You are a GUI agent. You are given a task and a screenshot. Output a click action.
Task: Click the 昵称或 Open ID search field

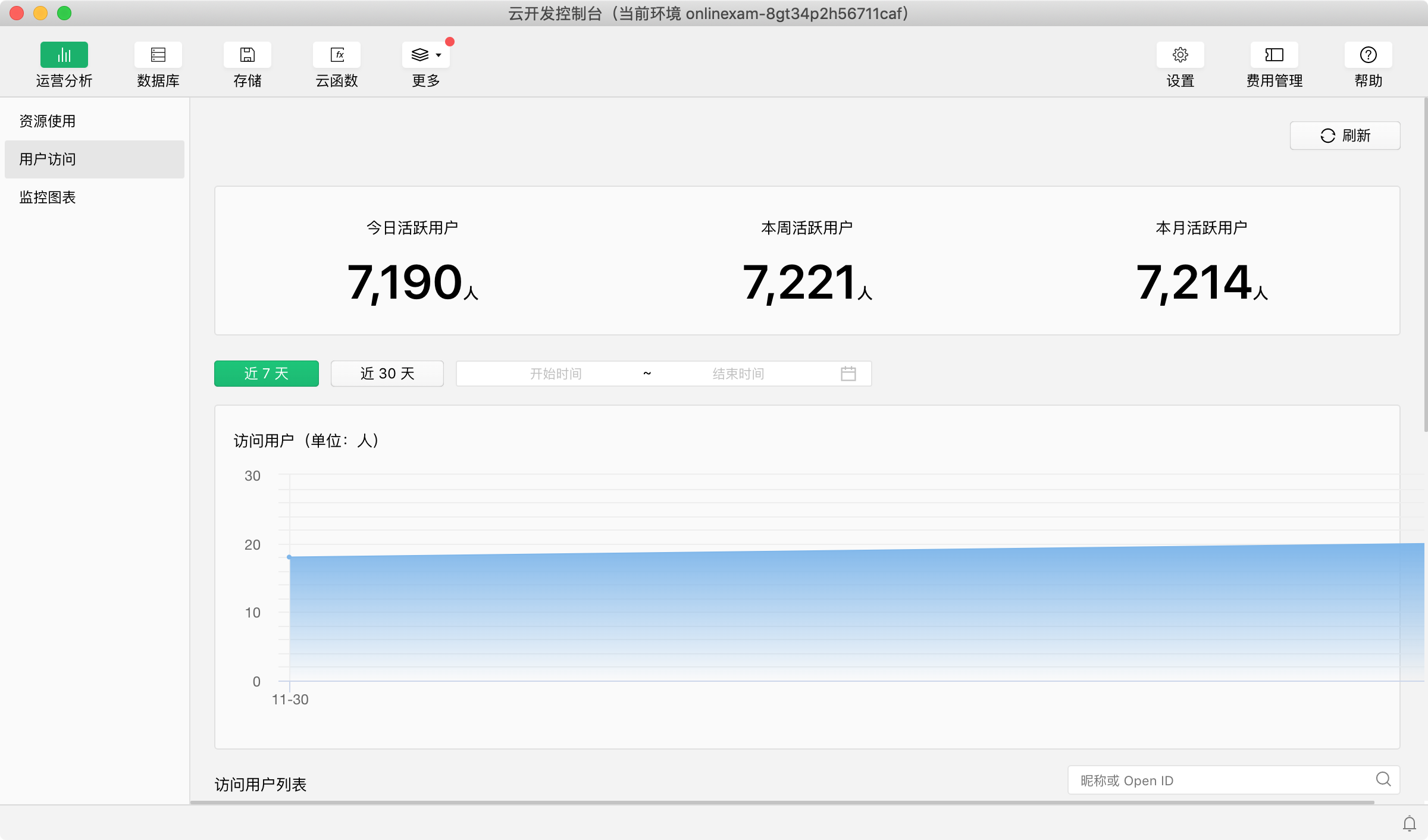tap(1220, 781)
